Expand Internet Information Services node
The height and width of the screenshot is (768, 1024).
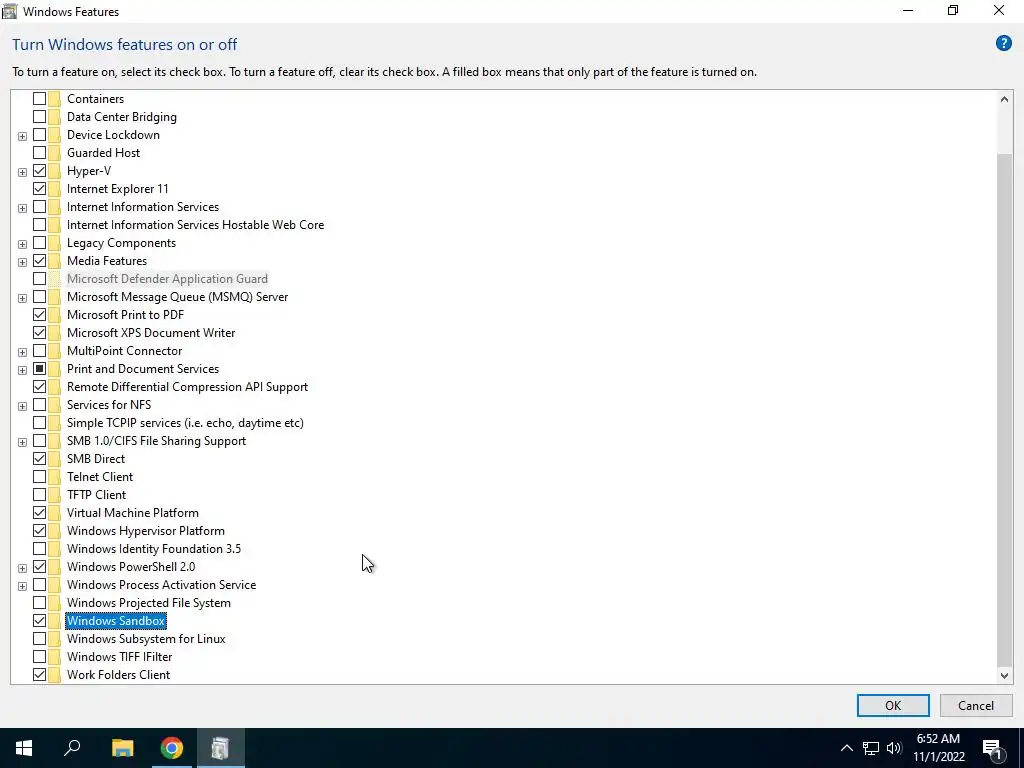pos(22,208)
